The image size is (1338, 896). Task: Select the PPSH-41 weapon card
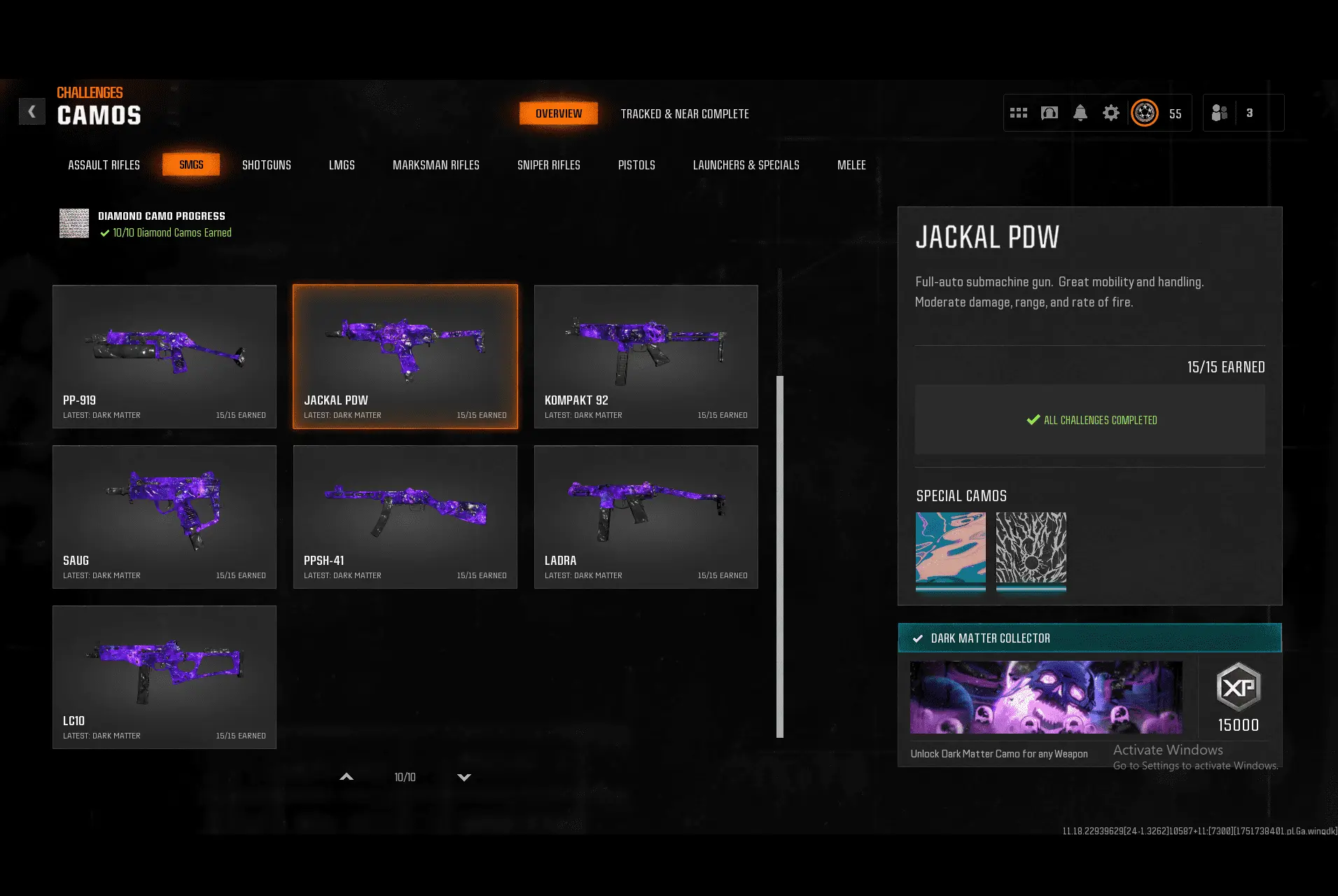pyautogui.click(x=405, y=517)
